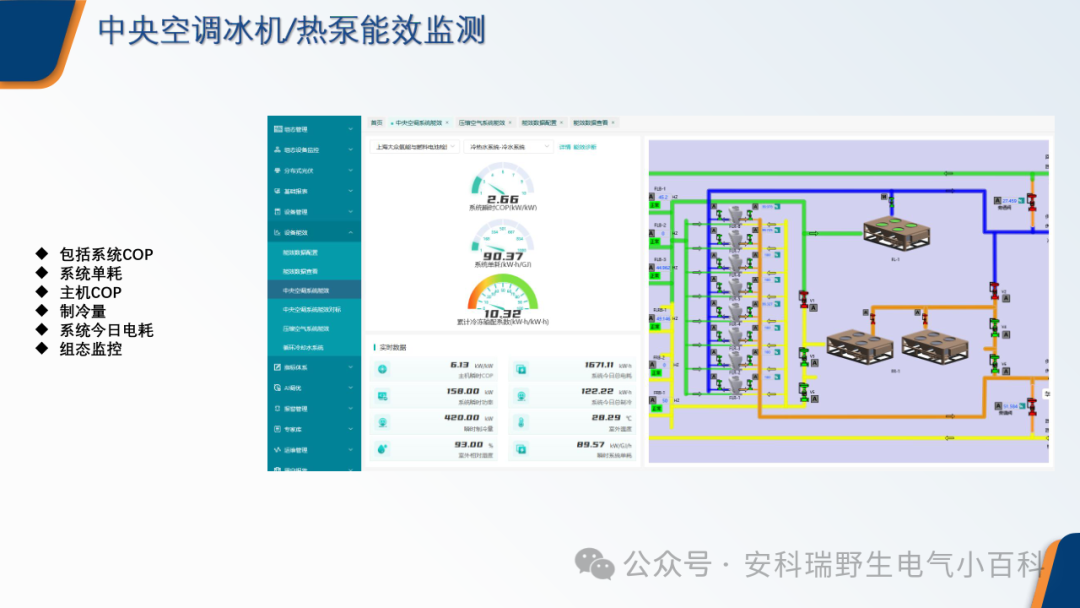Collapse the 设备能效 menu chevron
This screenshot has width=1080, height=608.
coord(351,233)
